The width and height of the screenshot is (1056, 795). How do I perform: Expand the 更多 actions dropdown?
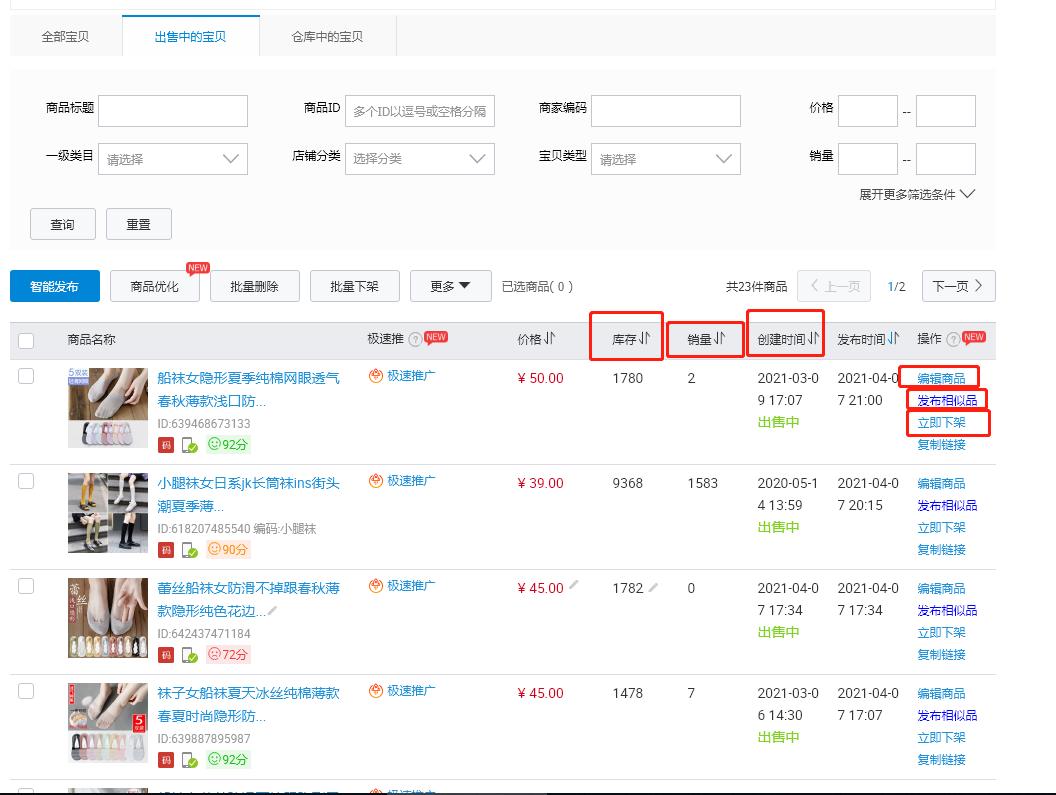click(450, 285)
